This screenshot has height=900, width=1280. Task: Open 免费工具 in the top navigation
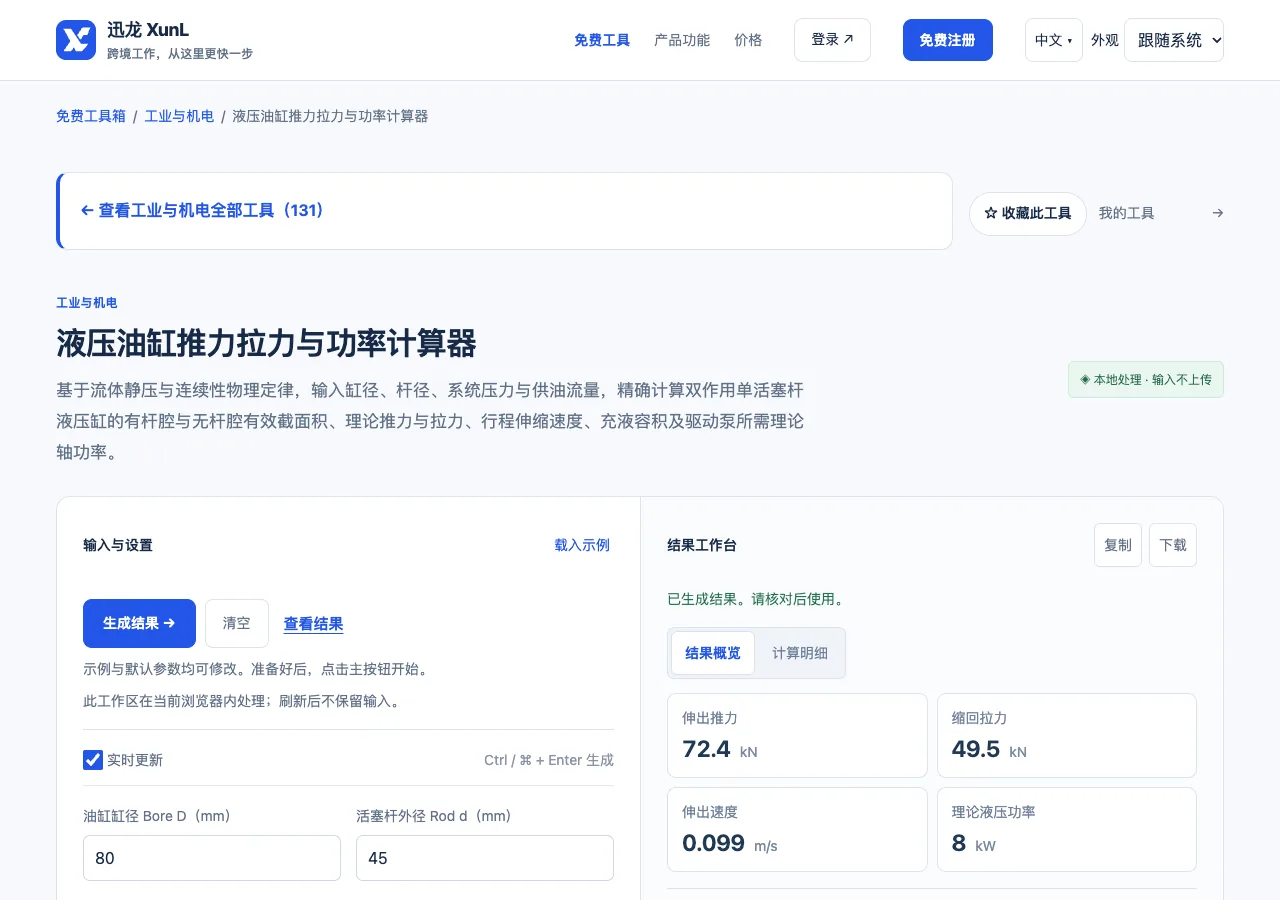coord(602,40)
